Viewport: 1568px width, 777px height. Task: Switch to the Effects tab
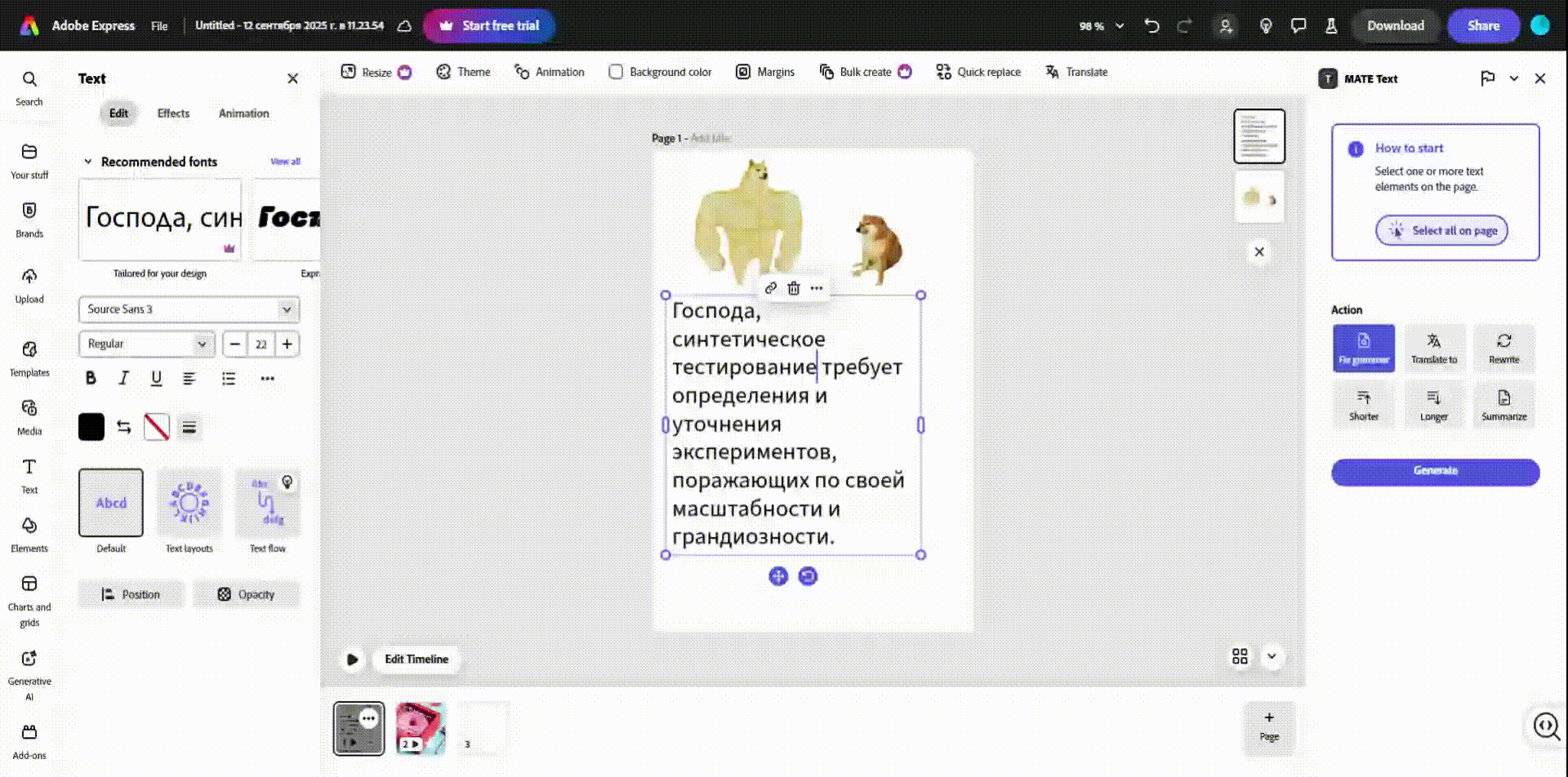pyautogui.click(x=173, y=113)
